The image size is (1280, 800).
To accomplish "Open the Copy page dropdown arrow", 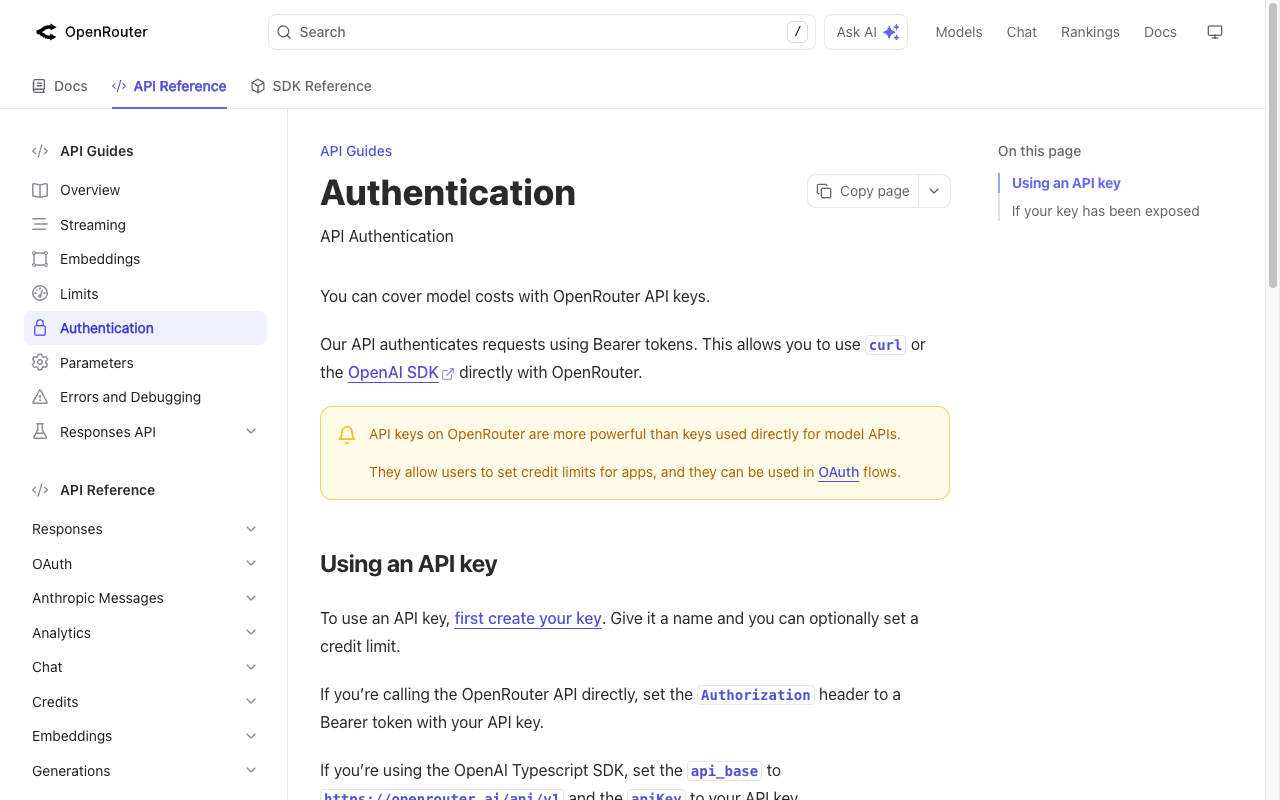I will coord(934,190).
